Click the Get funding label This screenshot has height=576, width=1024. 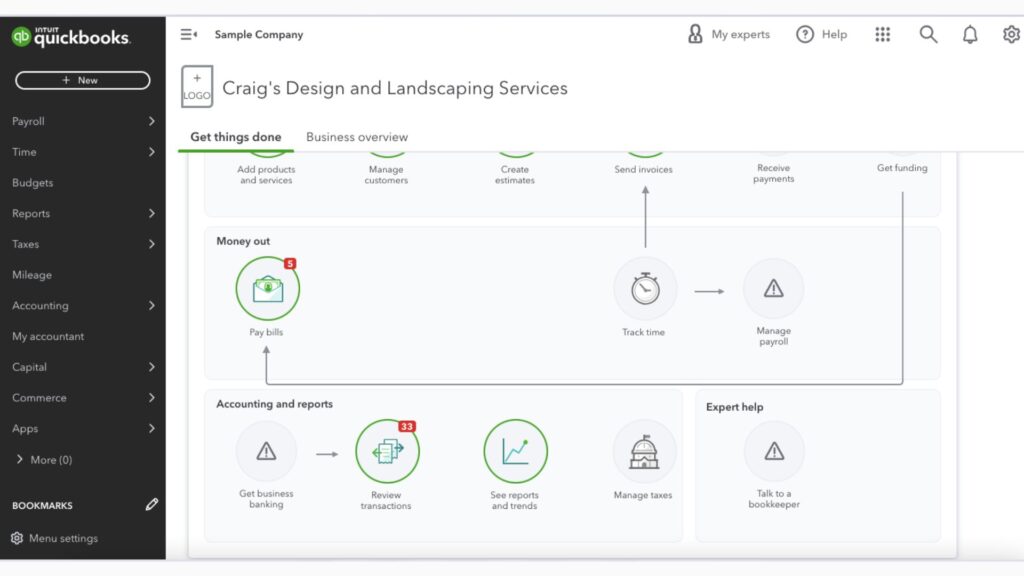click(x=902, y=168)
